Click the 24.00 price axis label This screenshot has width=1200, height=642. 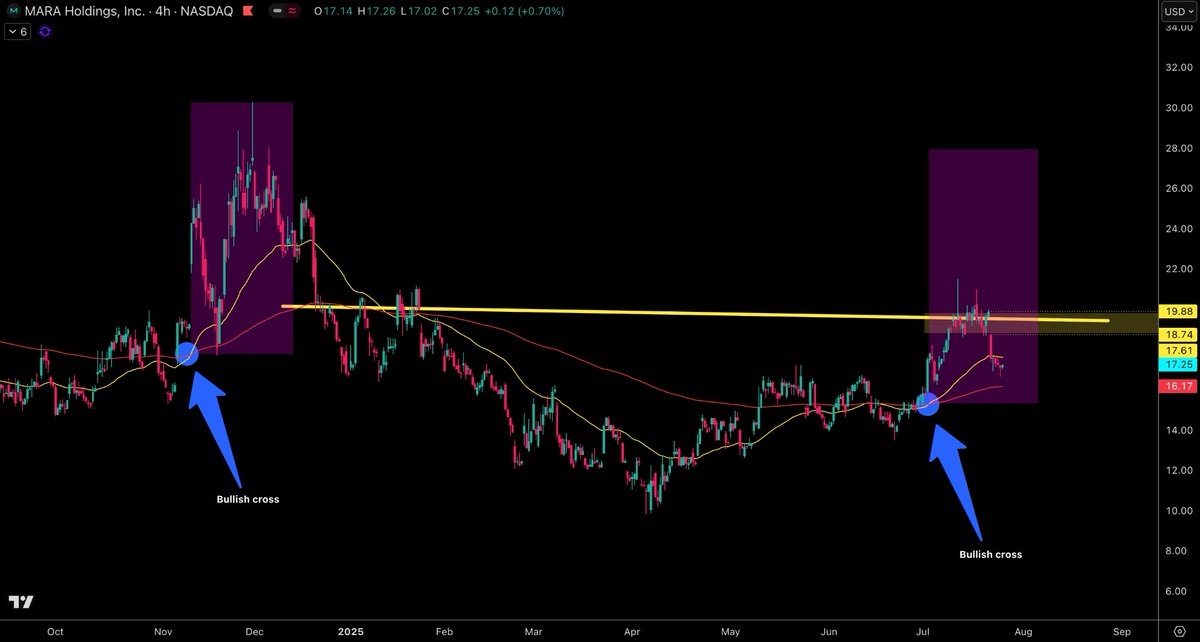(1177, 228)
